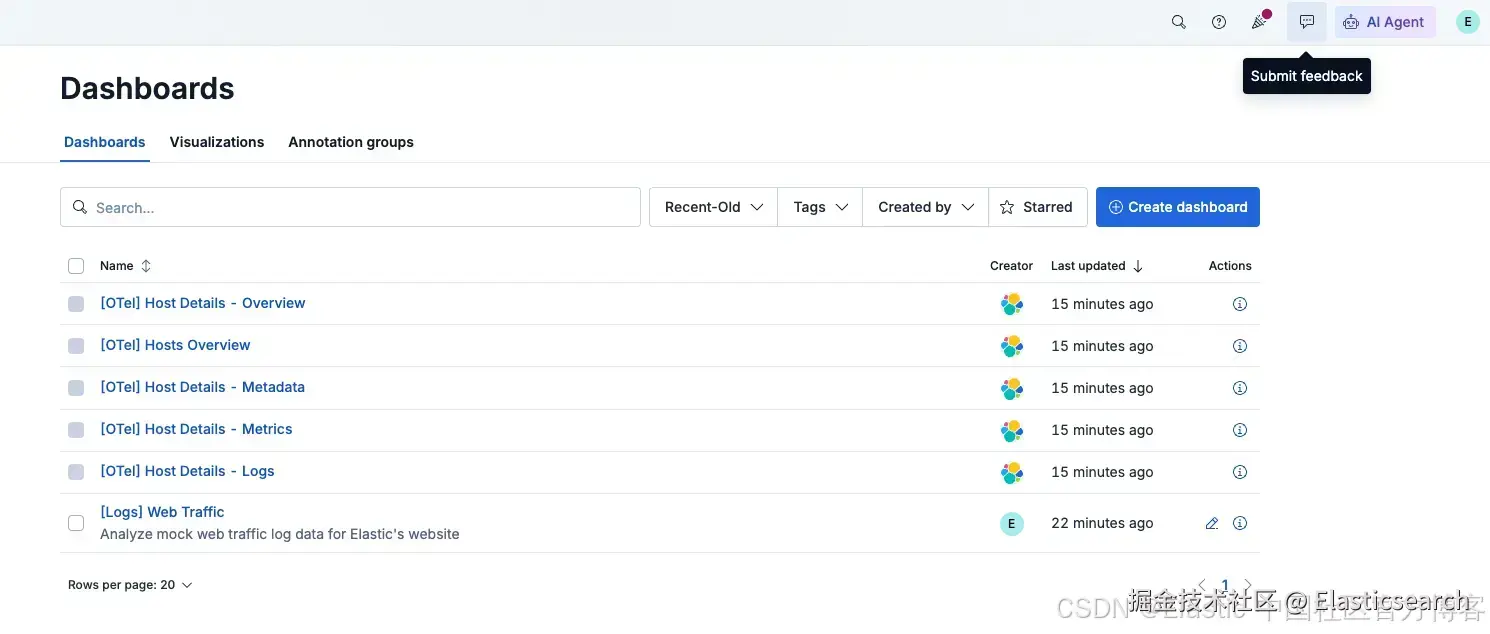Screen dimensions: 1490x634
Task: Open the help circle icon in header
Action: click(1219, 22)
